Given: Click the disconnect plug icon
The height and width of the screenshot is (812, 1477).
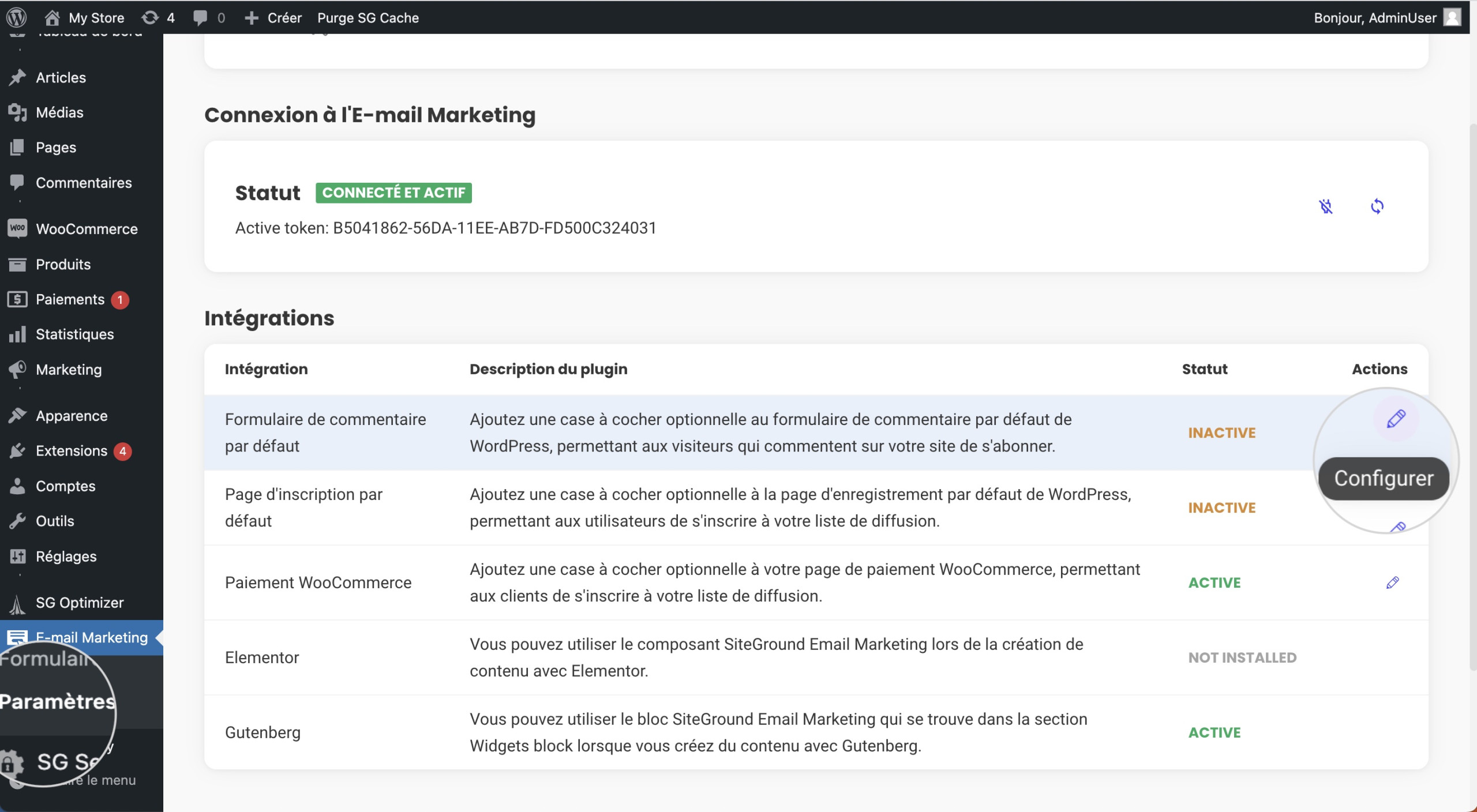Looking at the screenshot, I should pyautogui.click(x=1325, y=206).
